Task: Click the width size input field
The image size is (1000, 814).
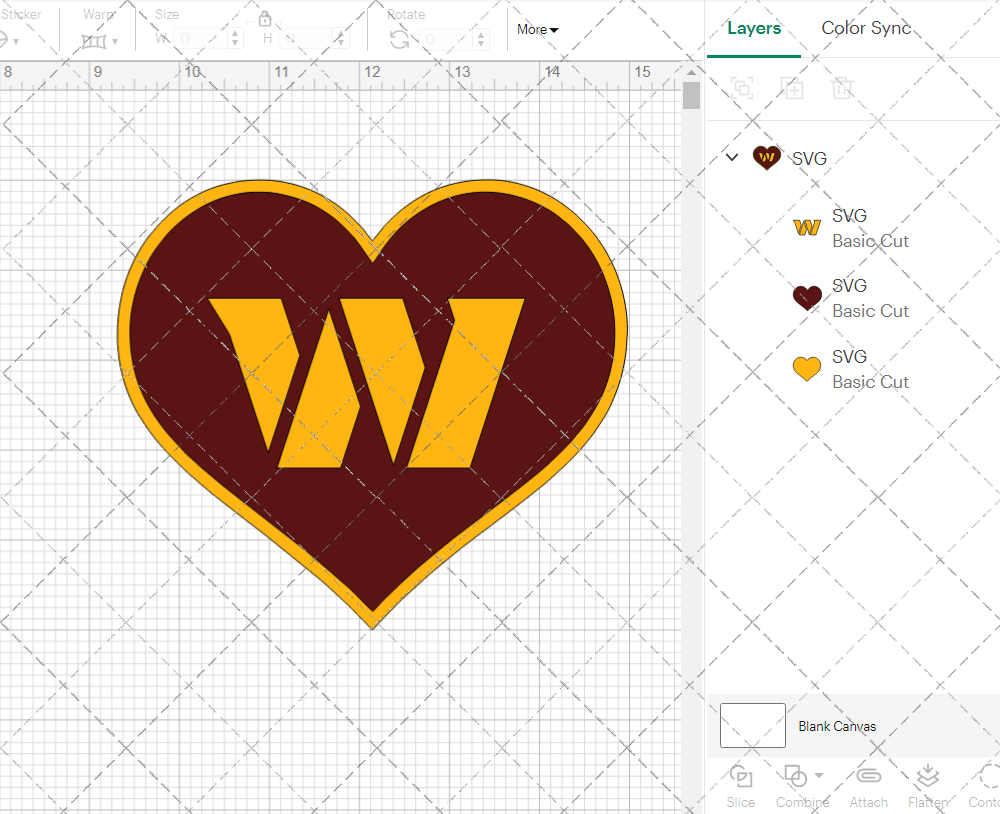Action: point(201,39)
